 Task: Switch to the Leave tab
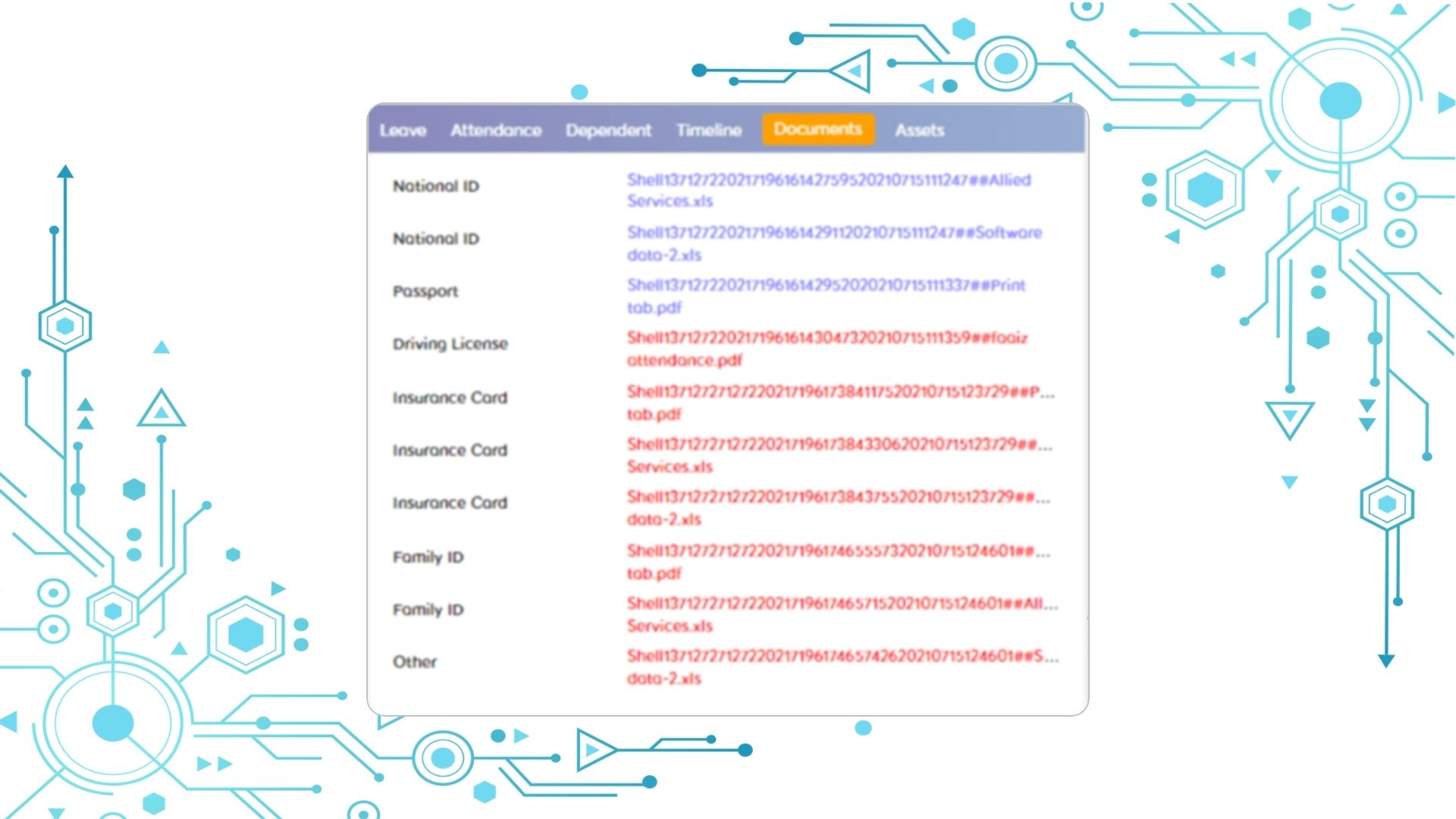(x=402, y=130)
